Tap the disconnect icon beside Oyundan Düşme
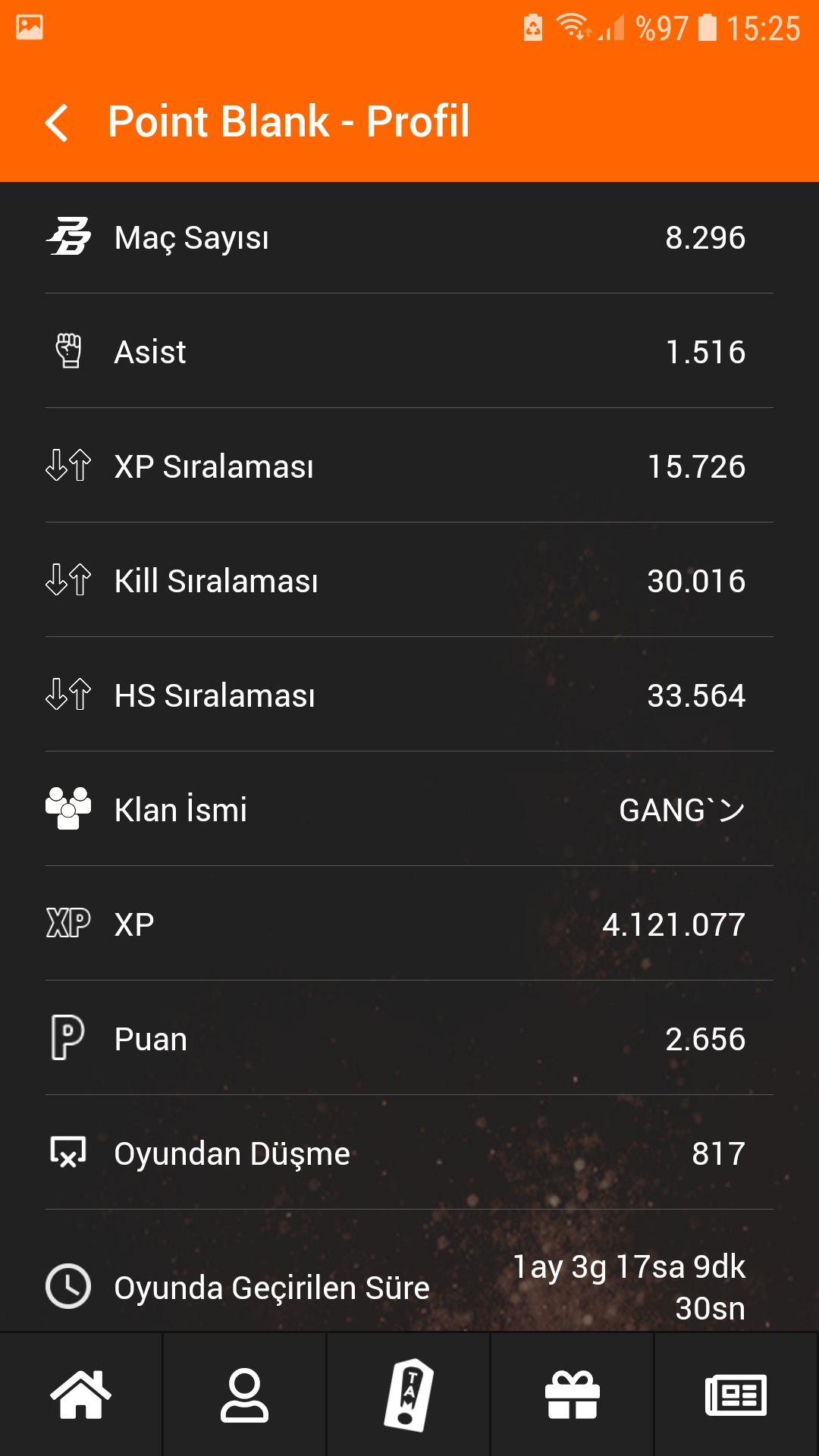Image resolution: width=819 pixels, height=1456 pixels. tap(68, 1152)
